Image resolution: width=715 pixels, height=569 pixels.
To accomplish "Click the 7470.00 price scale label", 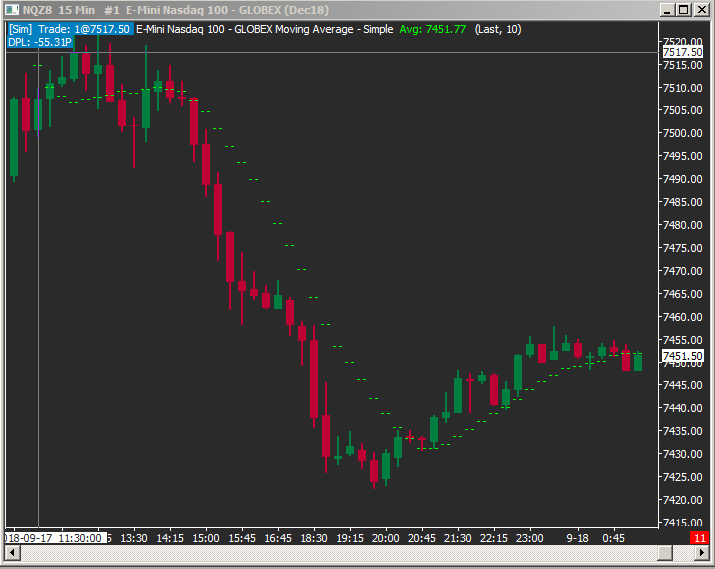I will tap(682, 271).
